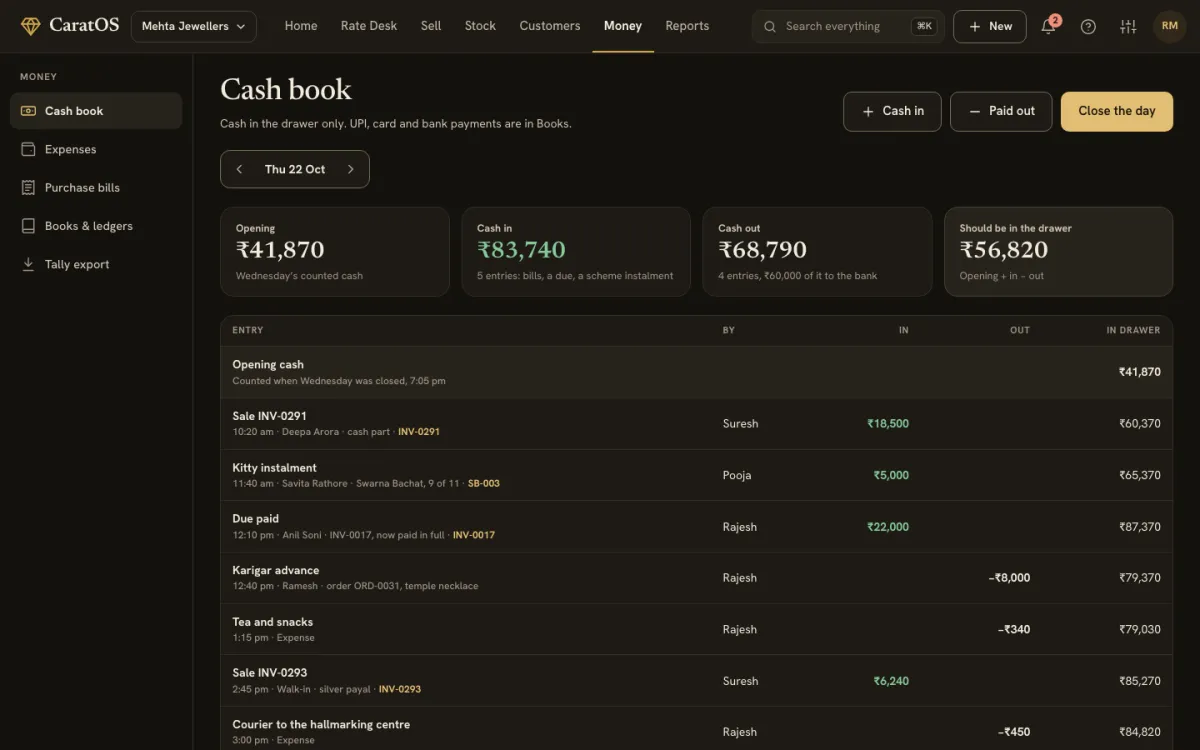Click the Expenses sidebar icon
Image resolution: width=1200 pixels, height=750 pixels.
pyautogui.click(x=28, y=149)
